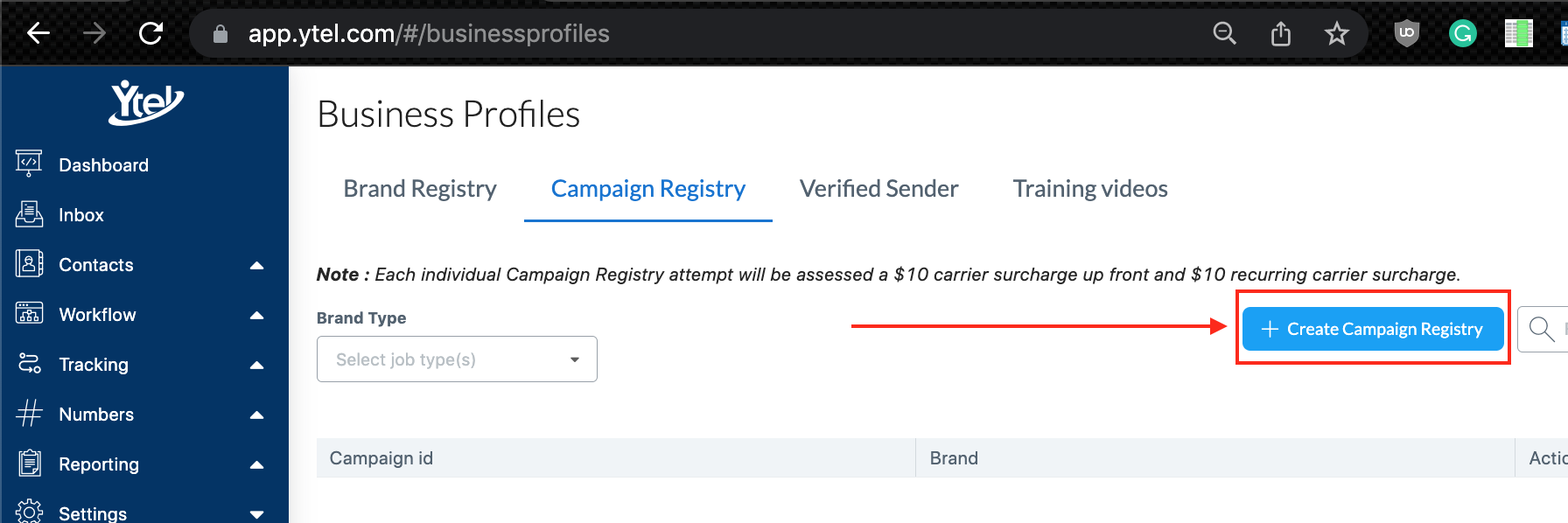This screenshot has height=523, width=1568.
Task: Go to the Training videos tab
Action: pyautogui.click(x=1090, y=189)
